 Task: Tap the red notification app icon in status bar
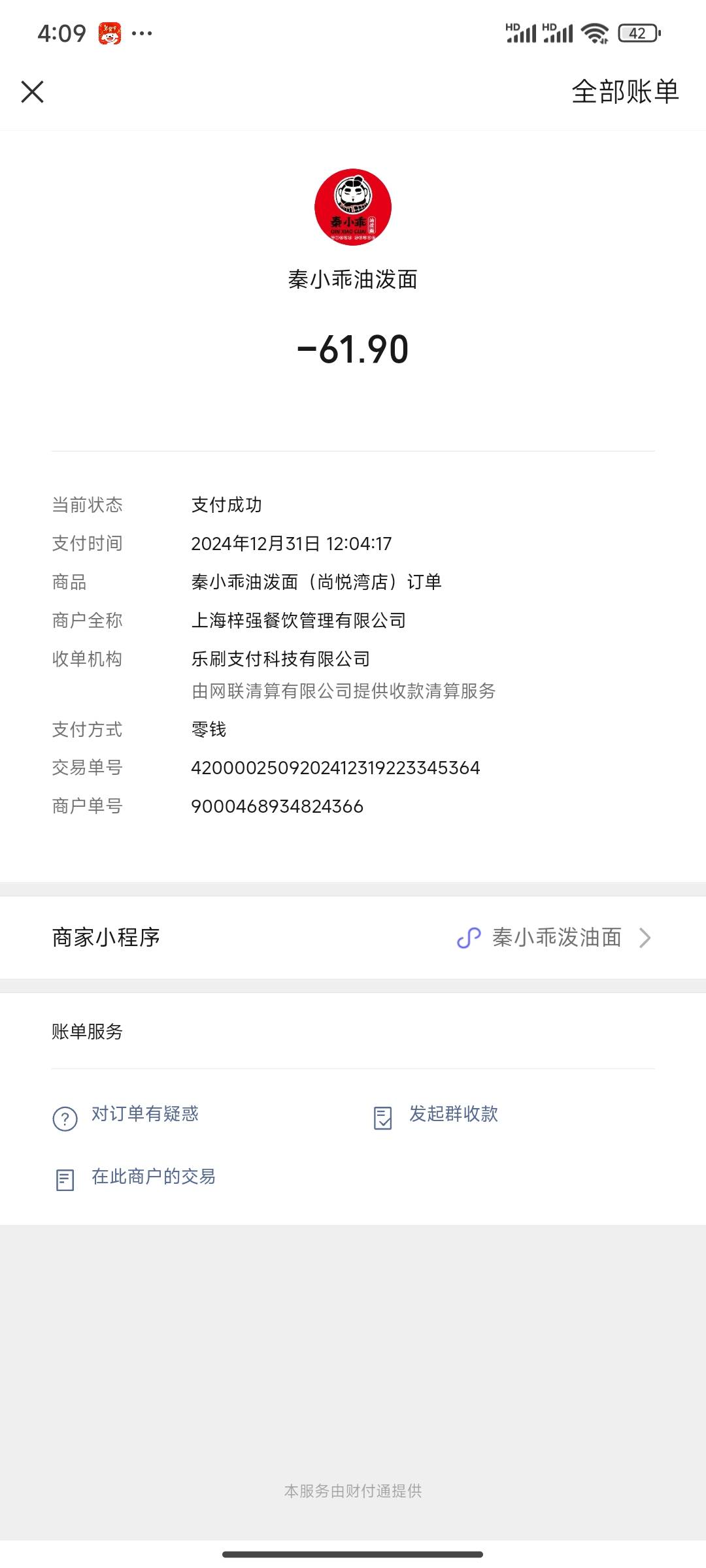(110, 33)
